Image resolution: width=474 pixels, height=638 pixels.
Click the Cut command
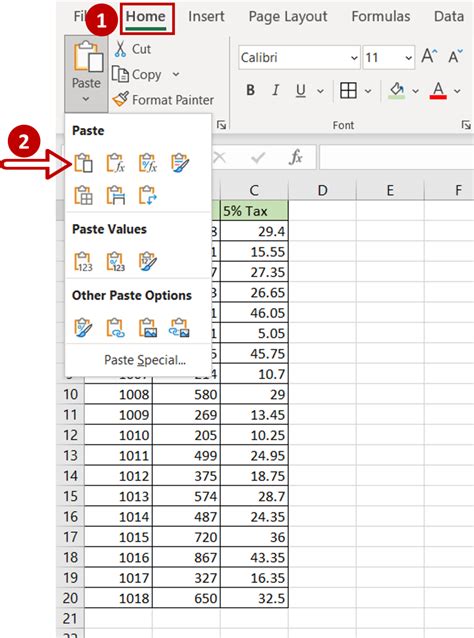(133, 49)
